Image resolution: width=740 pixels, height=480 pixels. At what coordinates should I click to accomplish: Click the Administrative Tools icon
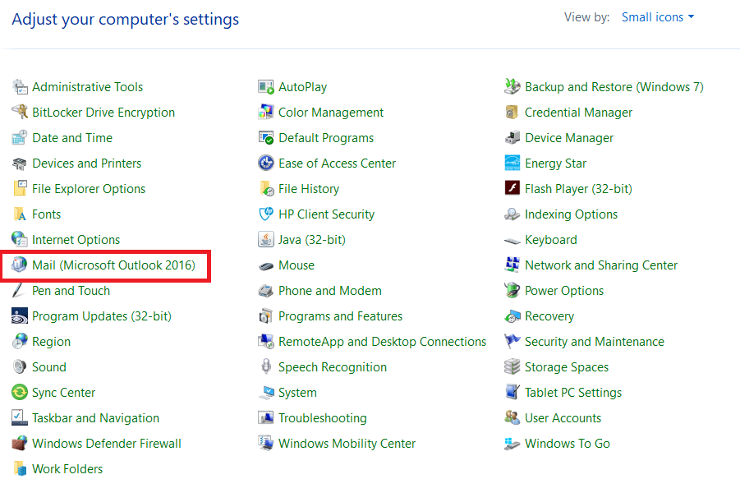19,87
